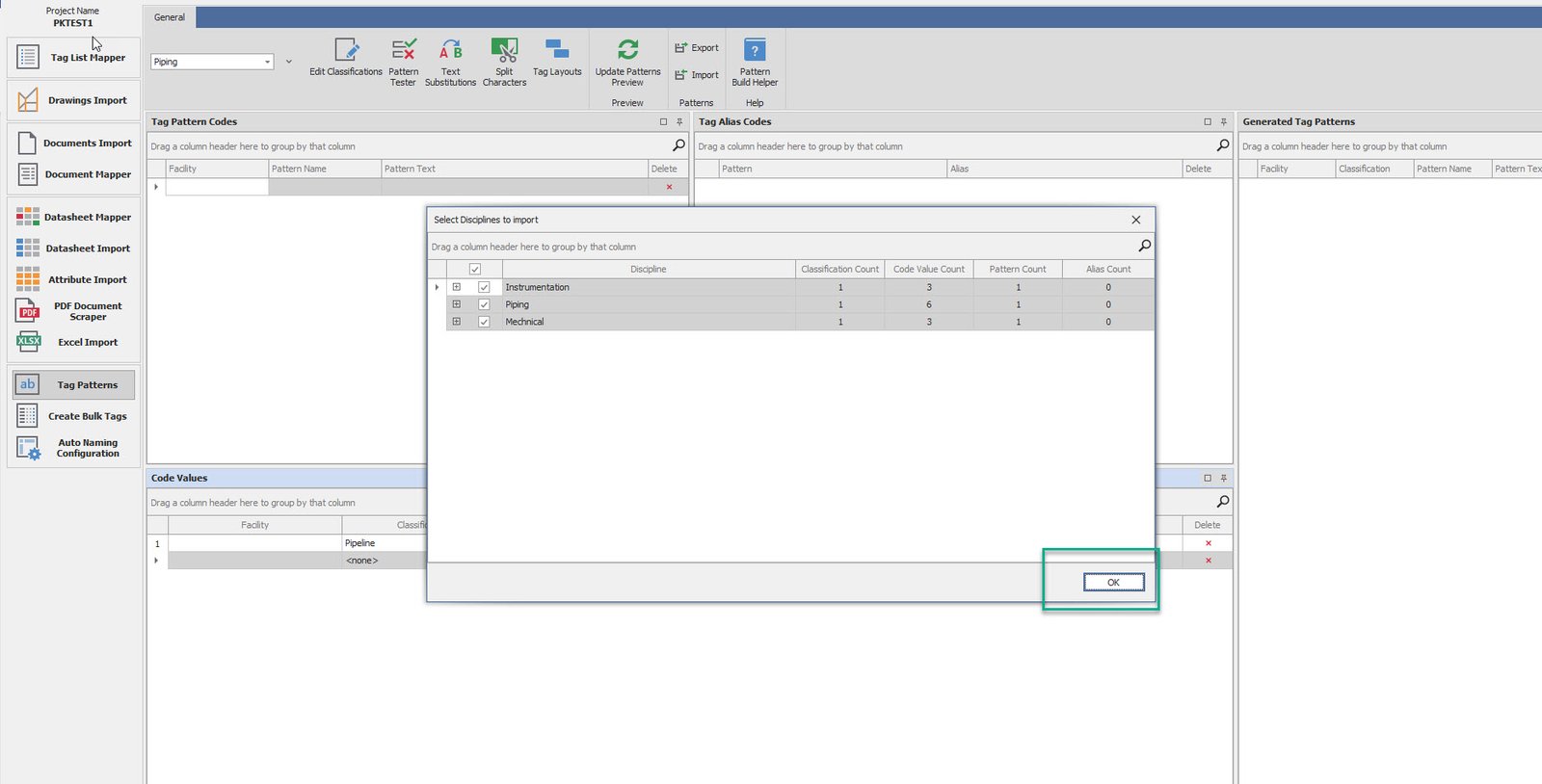Open the Piping discipline dropdown
1542x784 pixels.
(267, 62)
